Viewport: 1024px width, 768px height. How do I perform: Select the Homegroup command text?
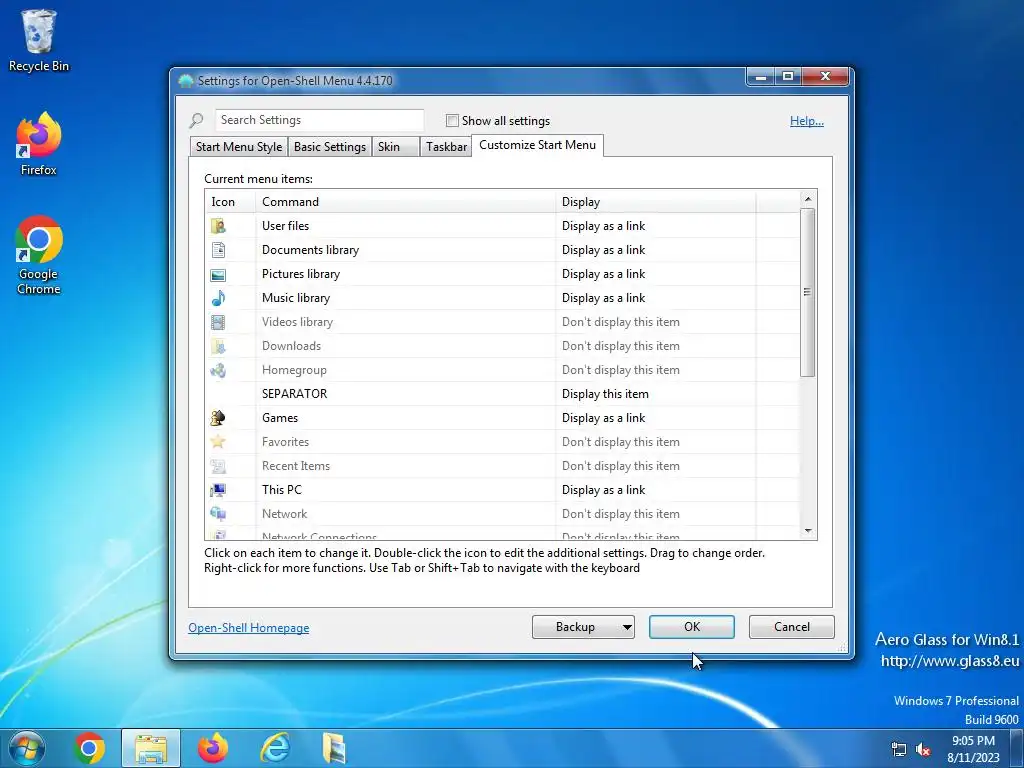[294, 370]
